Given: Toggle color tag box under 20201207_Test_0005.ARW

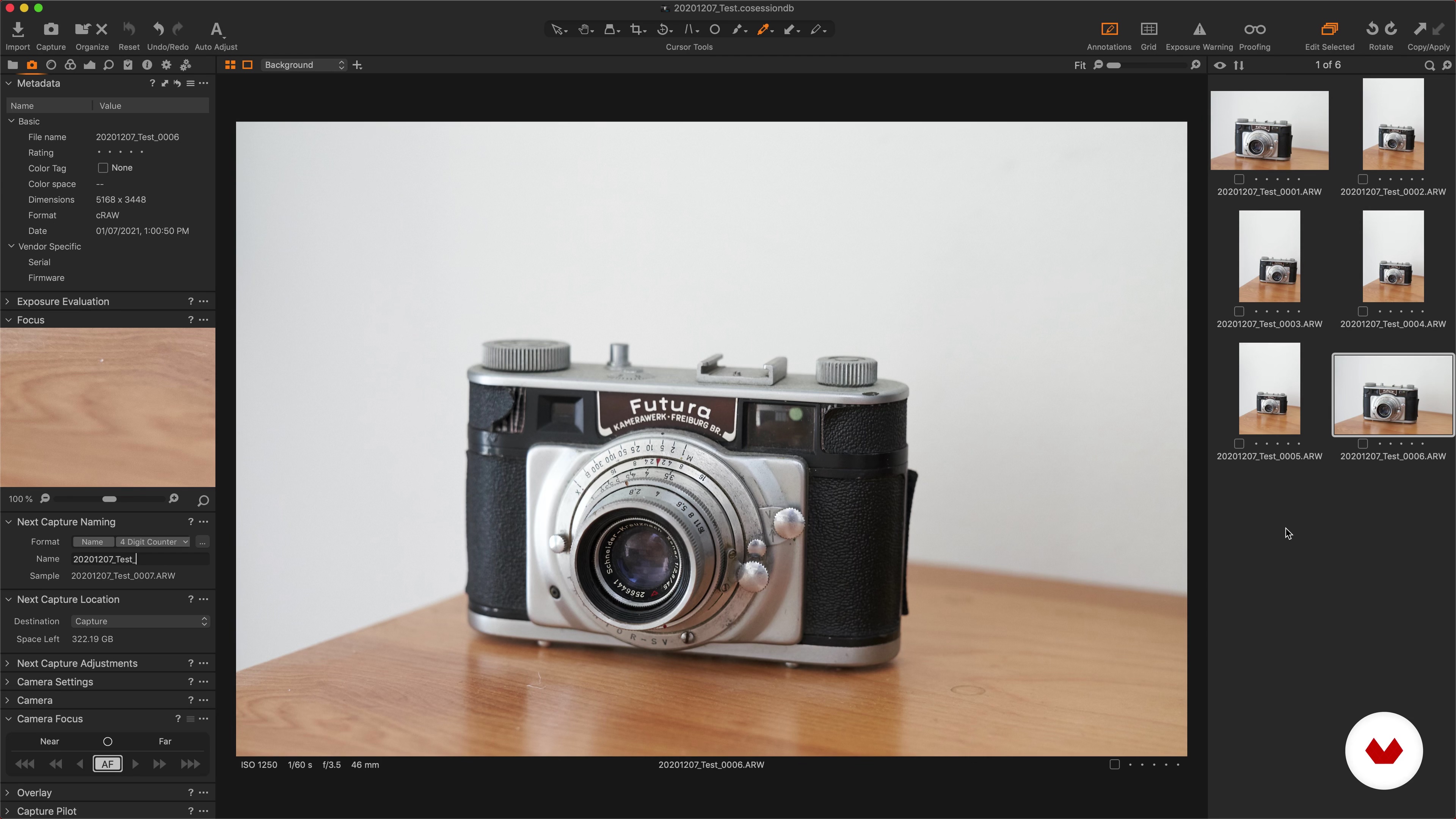Looking at the screenshot, I should click(1239, 444).
